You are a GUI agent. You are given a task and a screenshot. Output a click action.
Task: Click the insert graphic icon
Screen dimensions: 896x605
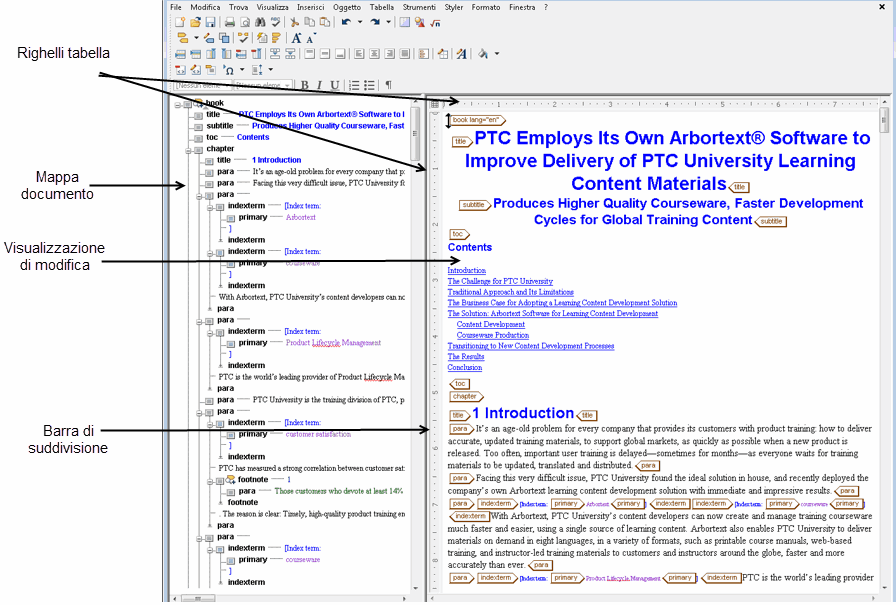click(x=420, y=22)
